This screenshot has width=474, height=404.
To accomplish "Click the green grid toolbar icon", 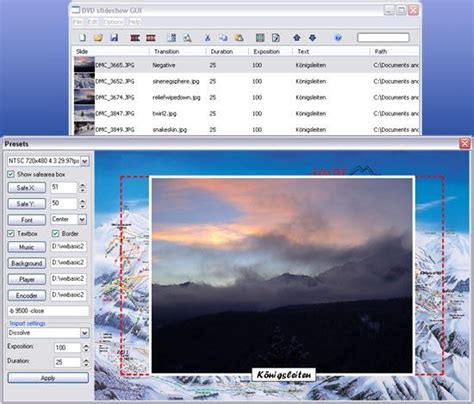I will coord(260,38).
